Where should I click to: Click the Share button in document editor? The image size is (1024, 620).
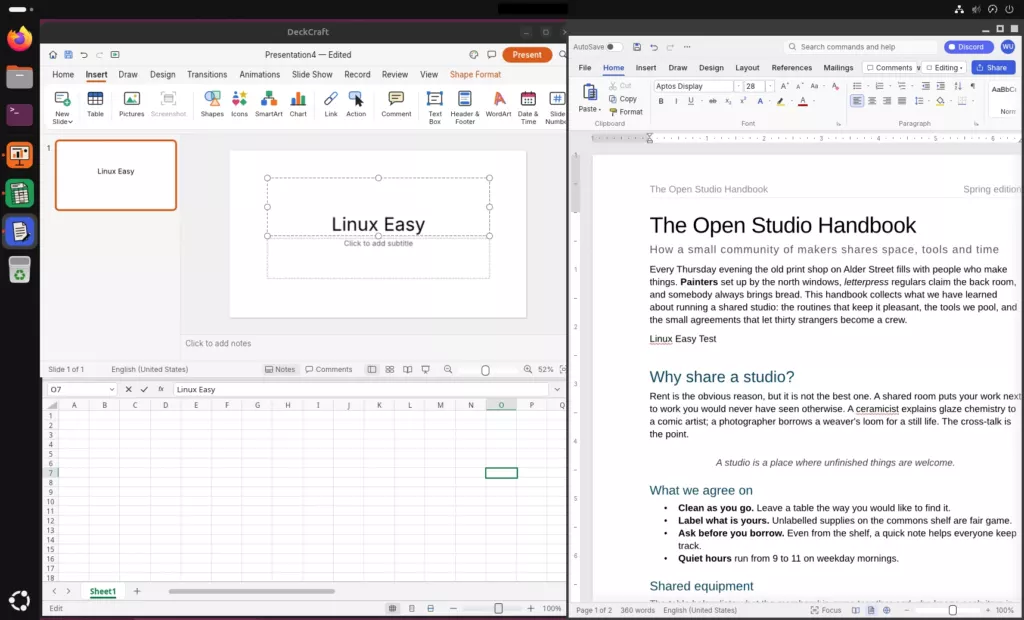[993, 67]
